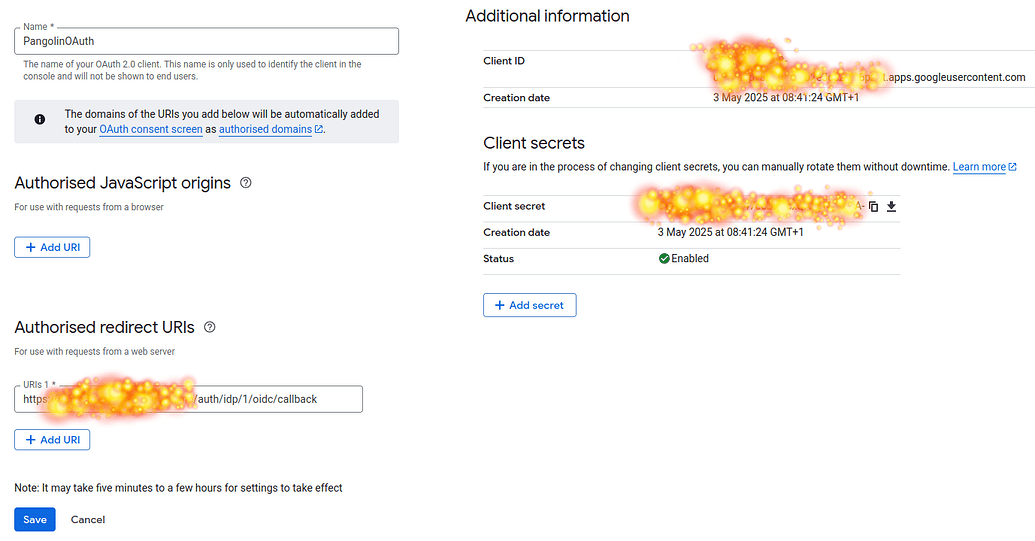Cancel the OAuth client changes
This screenshot has height=541, width=1035.
pyautogui.click(x=88, y=520)
